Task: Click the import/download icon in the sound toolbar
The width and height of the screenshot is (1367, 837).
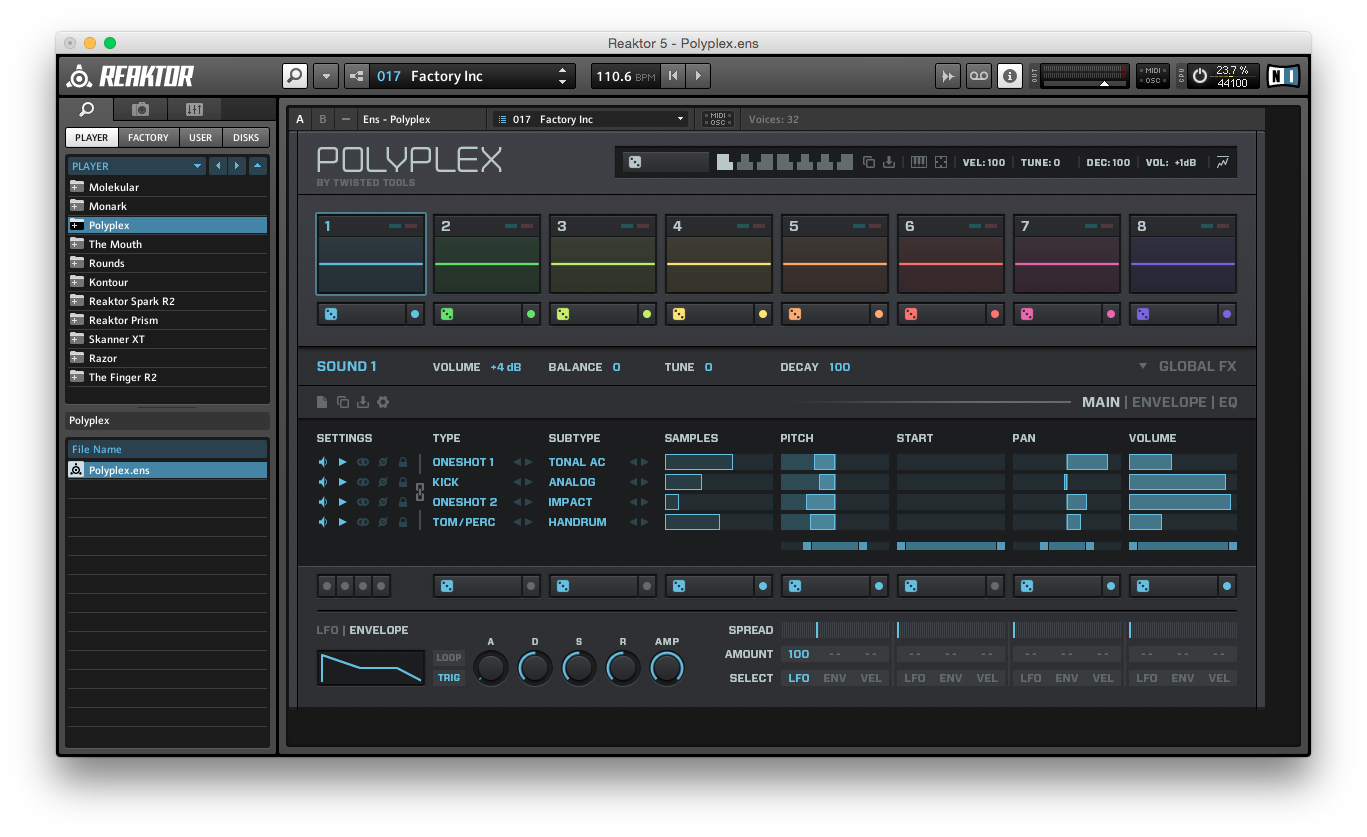Action: coord(363,402)
